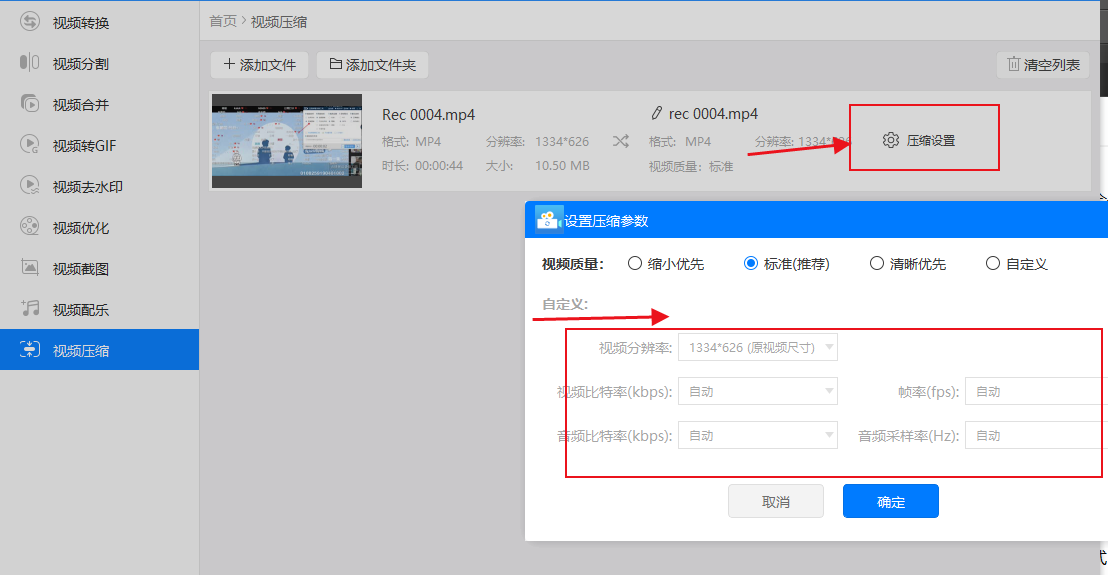Expand 视频比特率(kbps) dropdown
Image resolution: width=1108 pixels, height=575 pixels.
click(x=758, y=391)
